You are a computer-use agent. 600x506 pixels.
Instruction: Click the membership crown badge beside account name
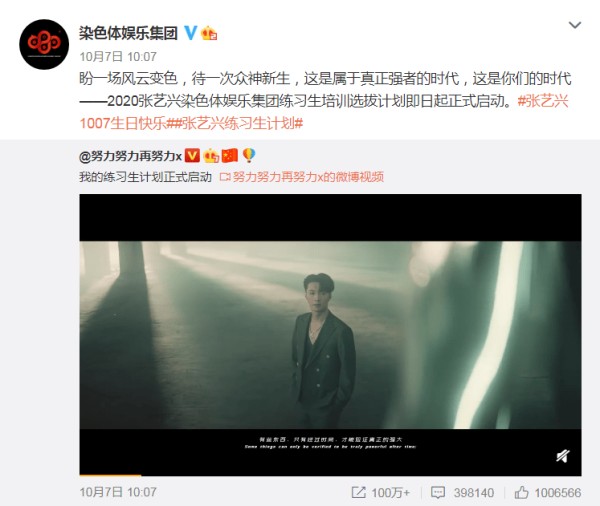(209, 33)
